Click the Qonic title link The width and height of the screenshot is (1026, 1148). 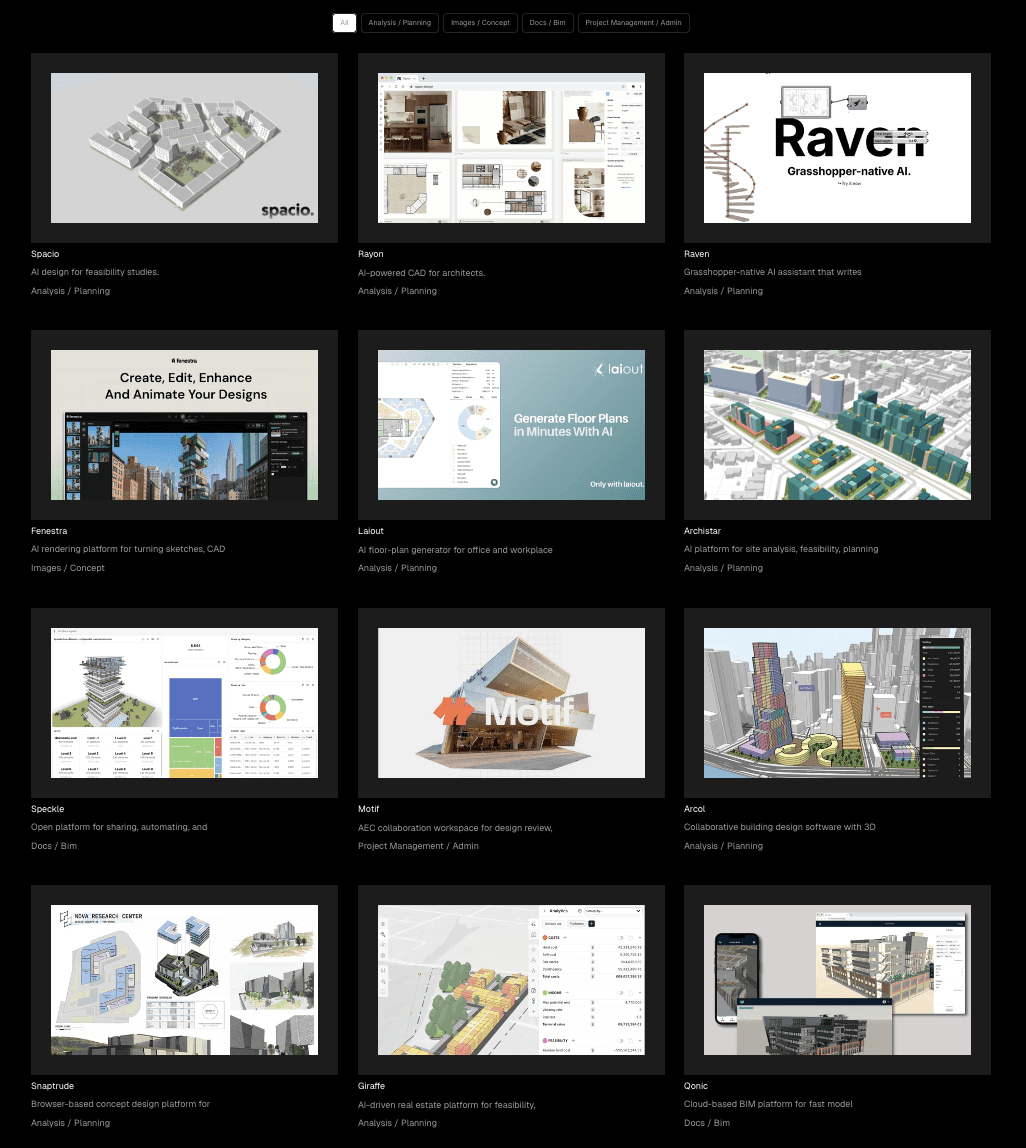click(696, 1086)
